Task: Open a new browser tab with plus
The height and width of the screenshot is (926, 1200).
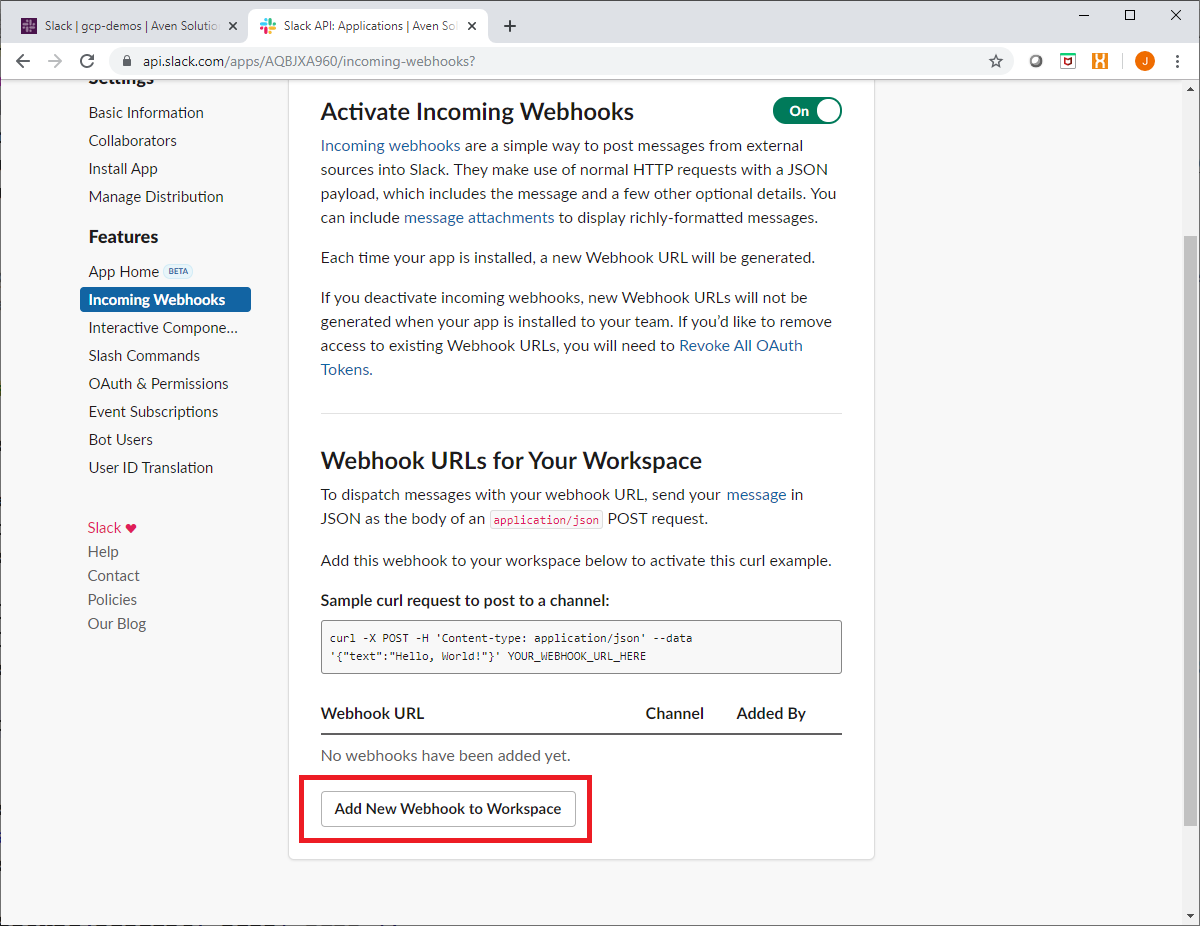Action: 510,26
